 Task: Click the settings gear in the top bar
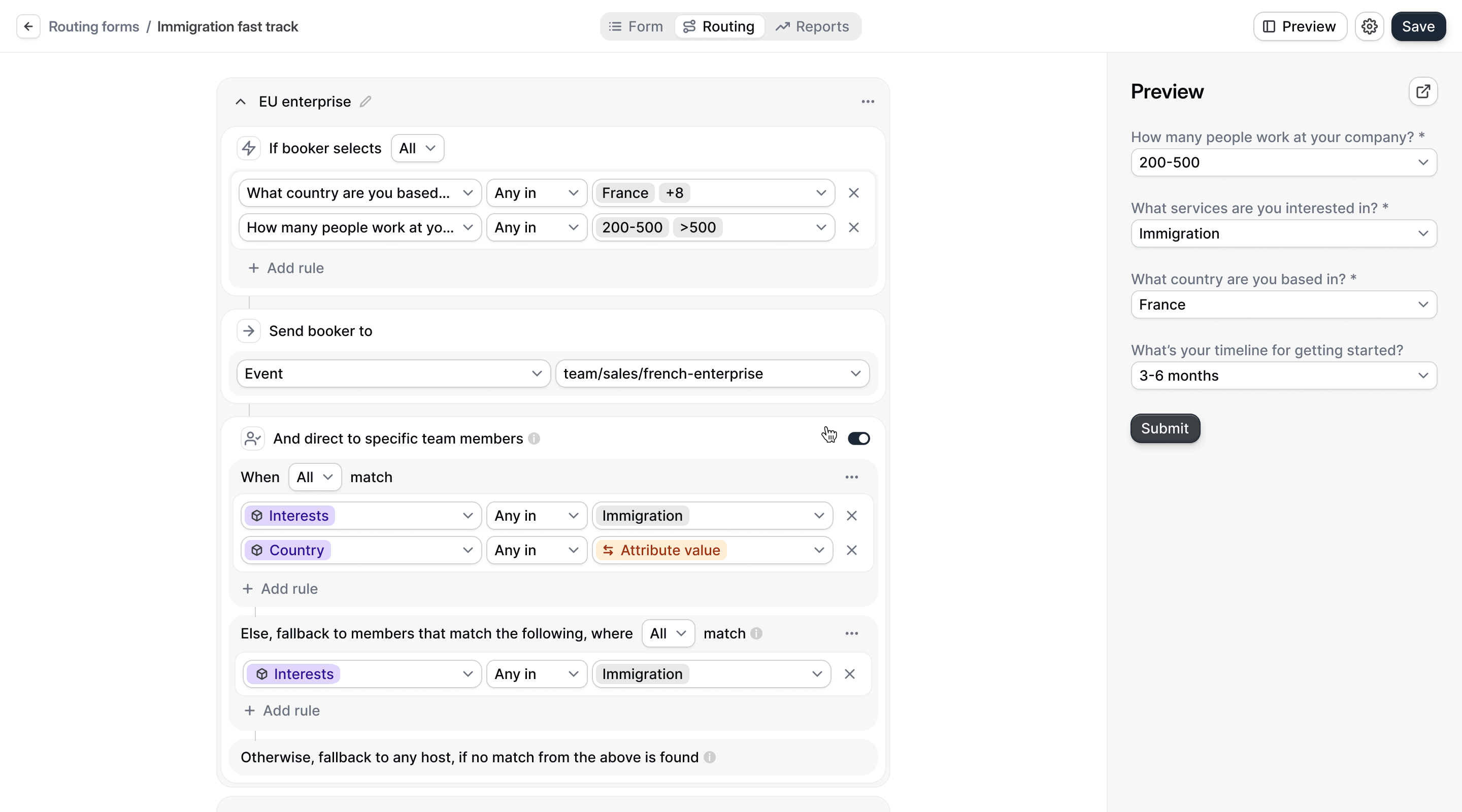(x=1370, y=26)
